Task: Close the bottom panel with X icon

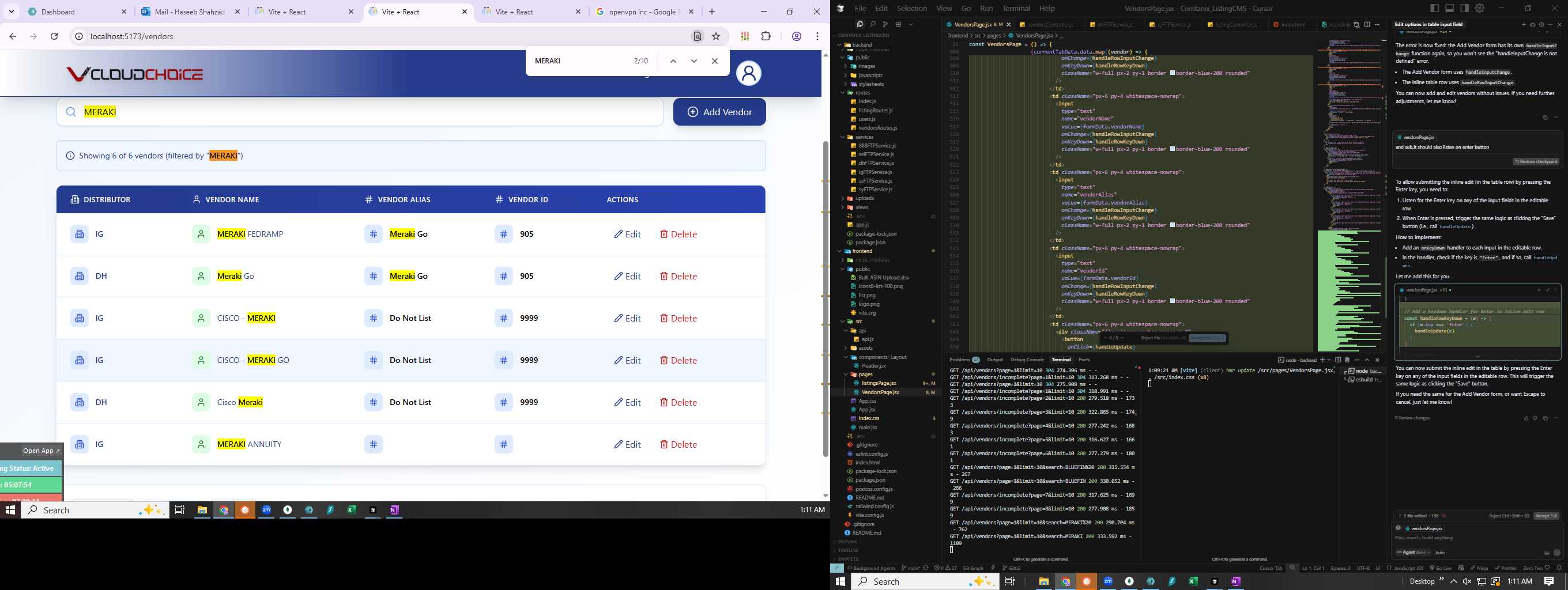Action: (x=1378, y=360)
